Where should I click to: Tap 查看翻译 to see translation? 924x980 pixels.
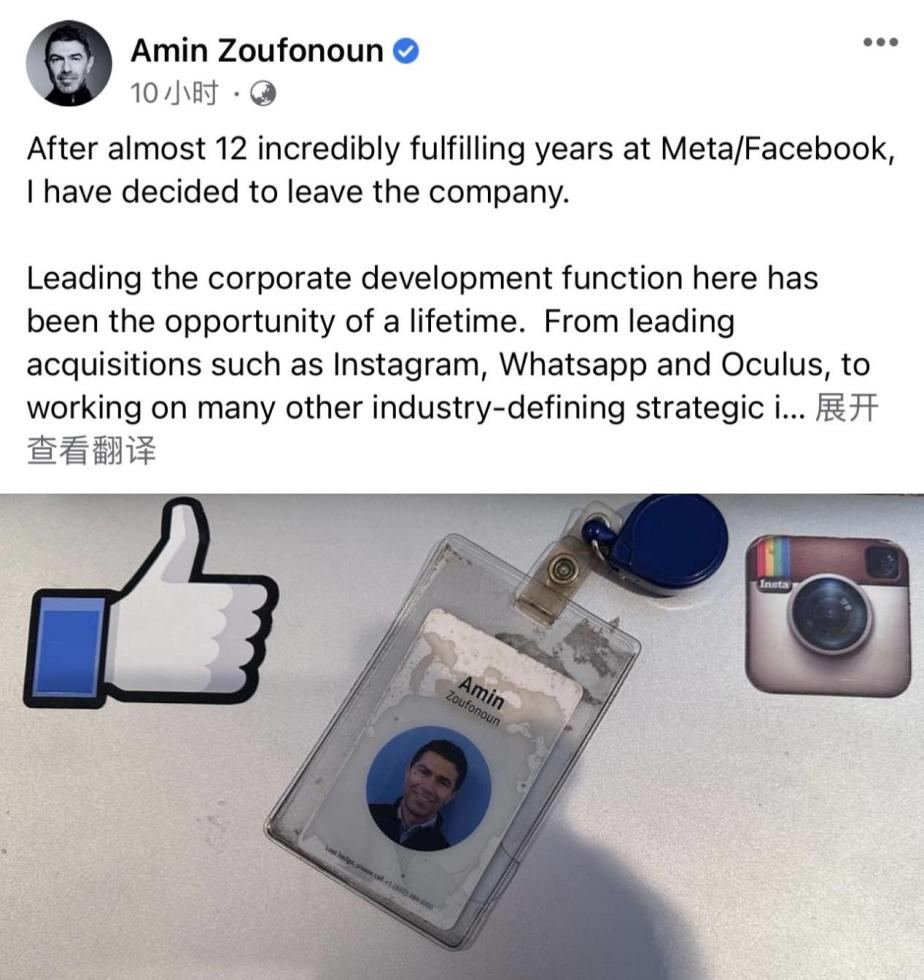click(91, 451)
